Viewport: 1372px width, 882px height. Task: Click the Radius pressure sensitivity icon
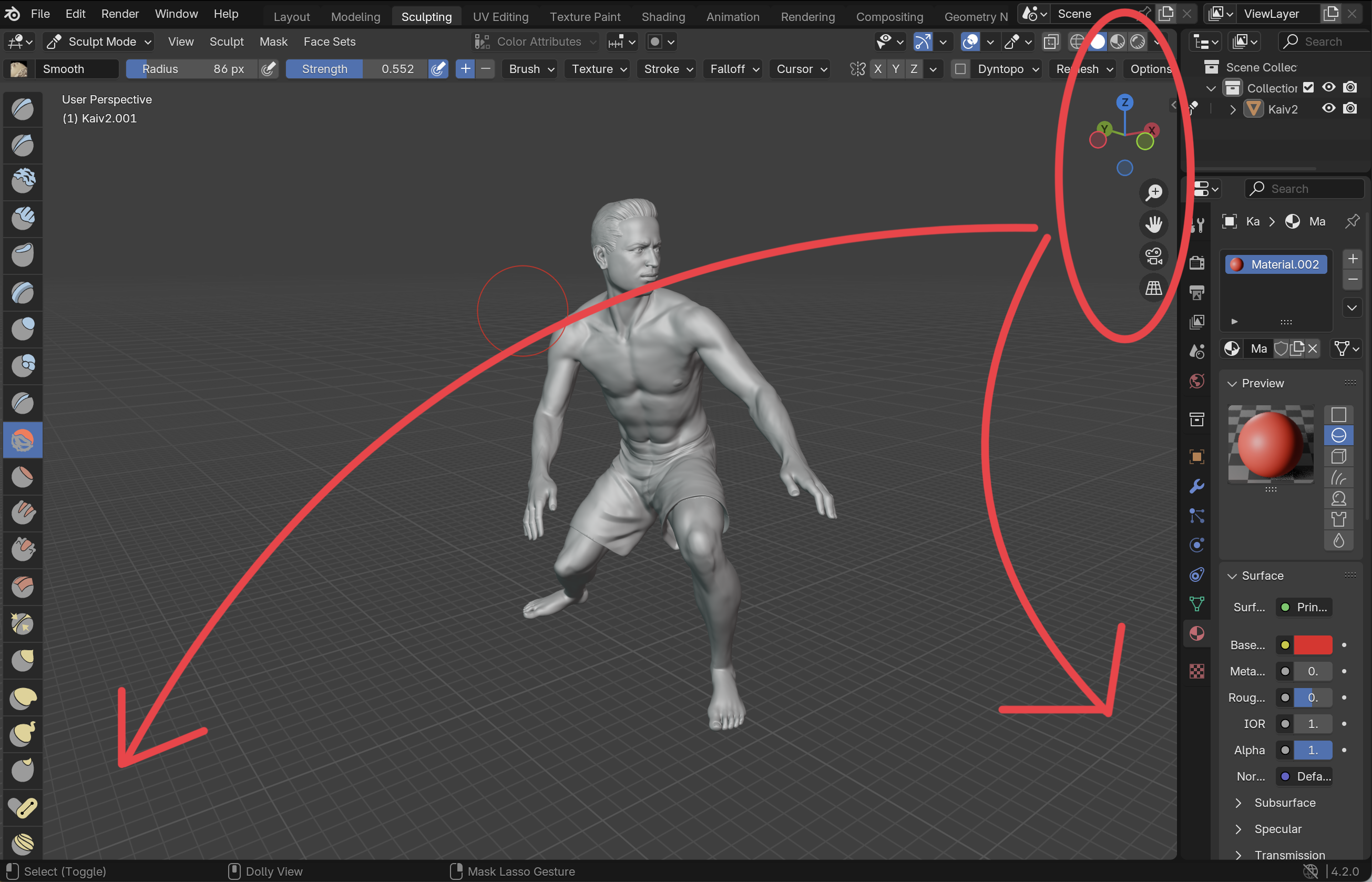pos(268,69)
